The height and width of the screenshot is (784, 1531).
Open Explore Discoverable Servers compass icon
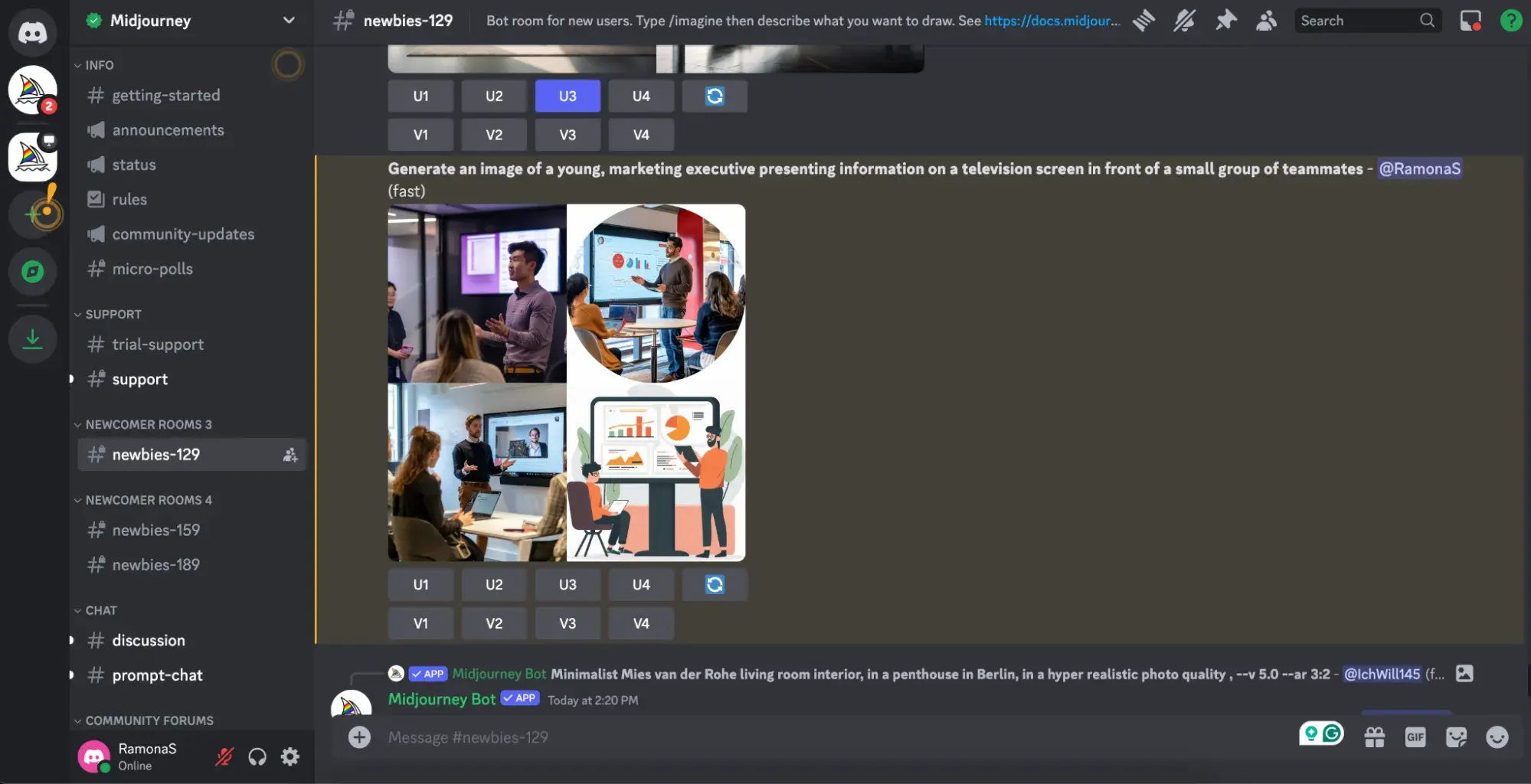tap(32, 271)
